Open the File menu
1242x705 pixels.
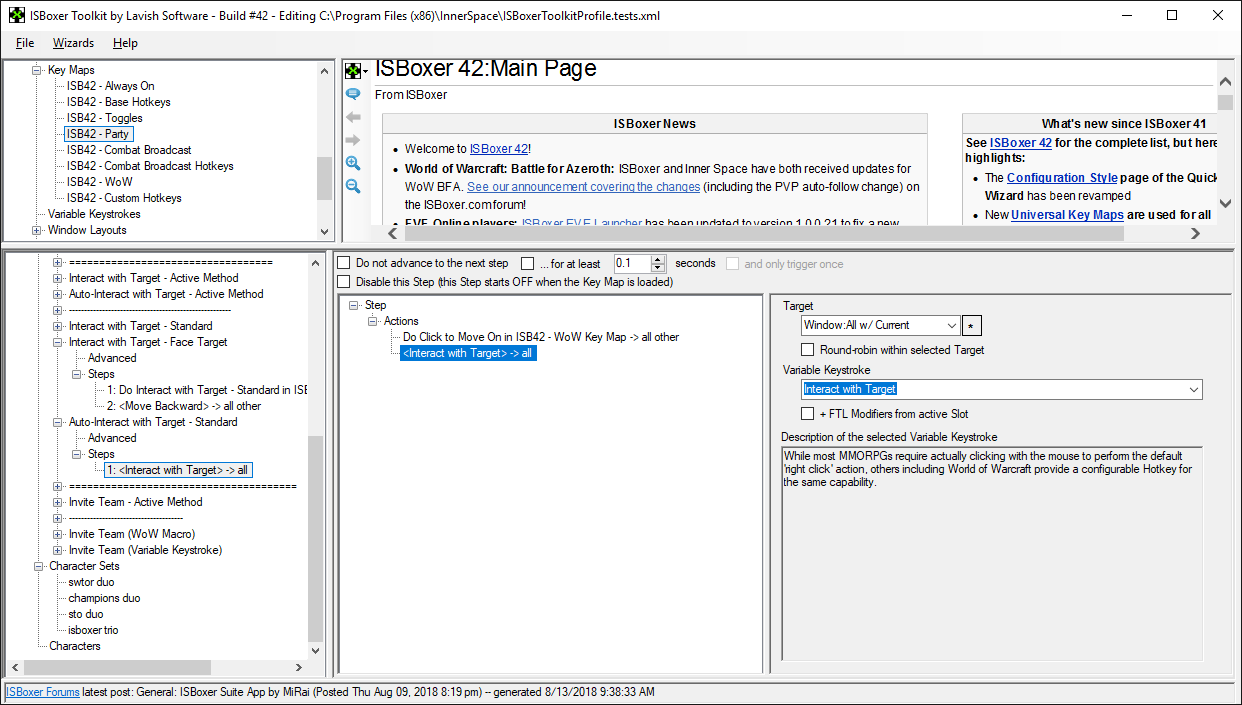pyautogui.click(x=25, y=43)
